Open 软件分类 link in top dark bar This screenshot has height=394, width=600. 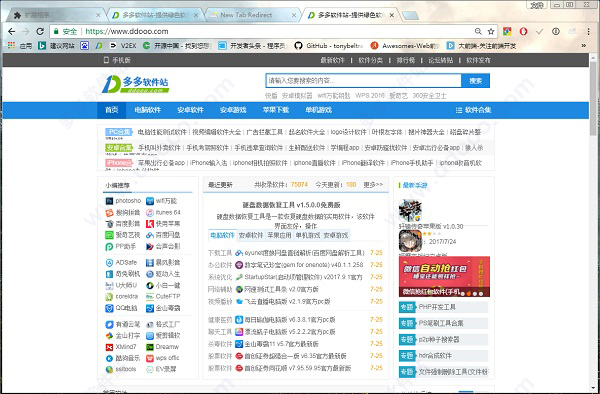[370, 60]
